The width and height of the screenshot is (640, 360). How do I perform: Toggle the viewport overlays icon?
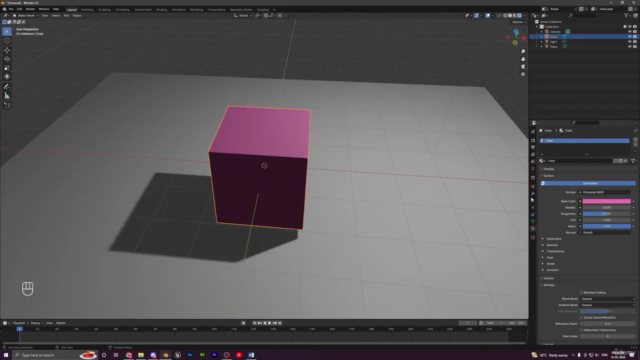(488, 16)
